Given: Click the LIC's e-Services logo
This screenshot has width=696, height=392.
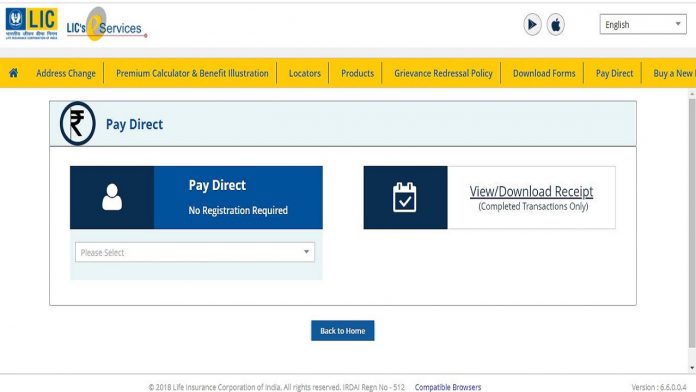Looking at the screenshot, I should coord(106,24).
